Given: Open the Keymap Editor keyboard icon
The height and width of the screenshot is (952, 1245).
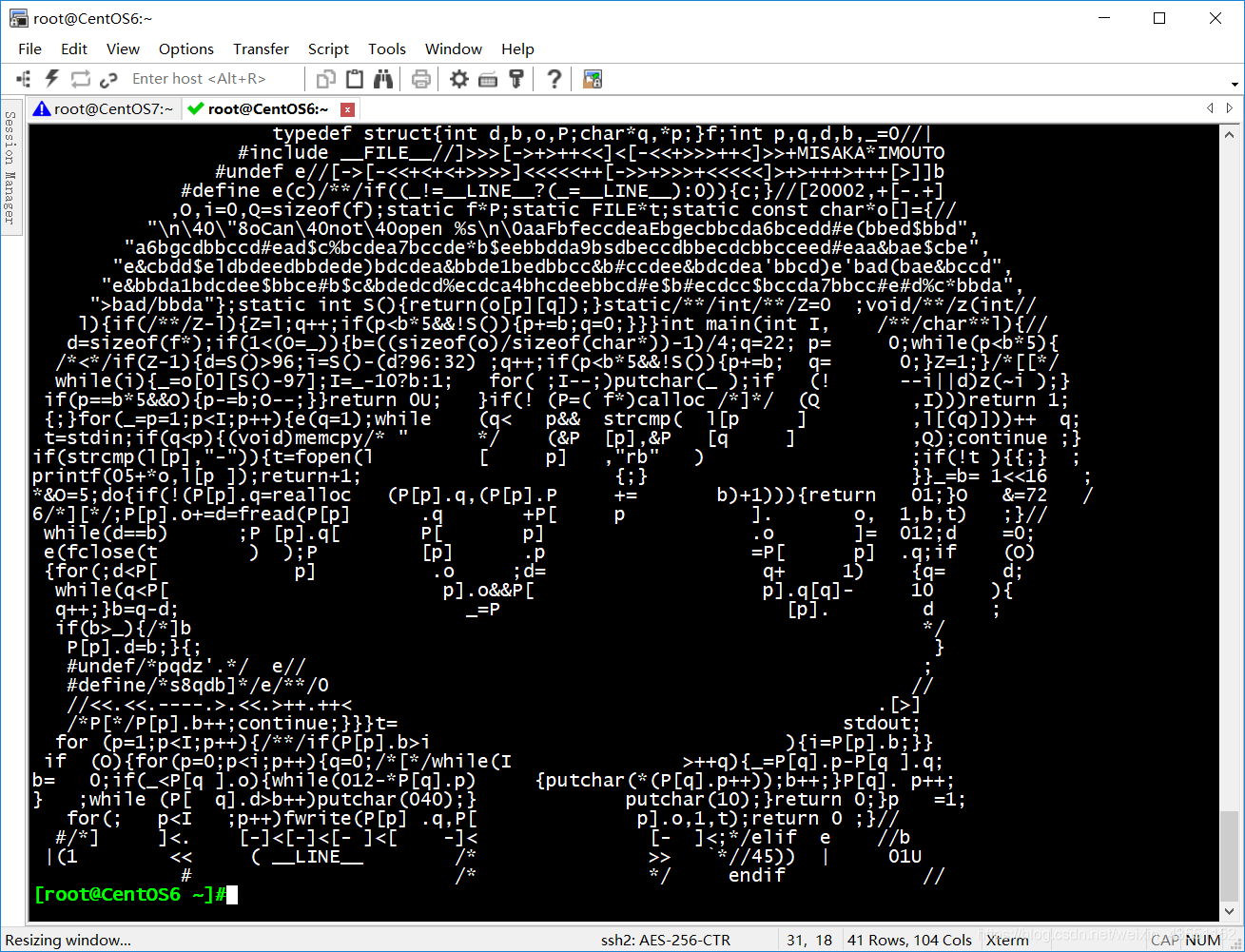Looking at the screenshot, I should (x=488, y=79).
